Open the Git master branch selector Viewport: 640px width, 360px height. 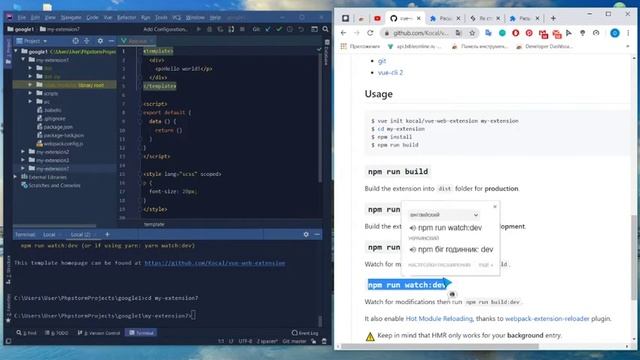pyautogui.click(x=294, y=341)
